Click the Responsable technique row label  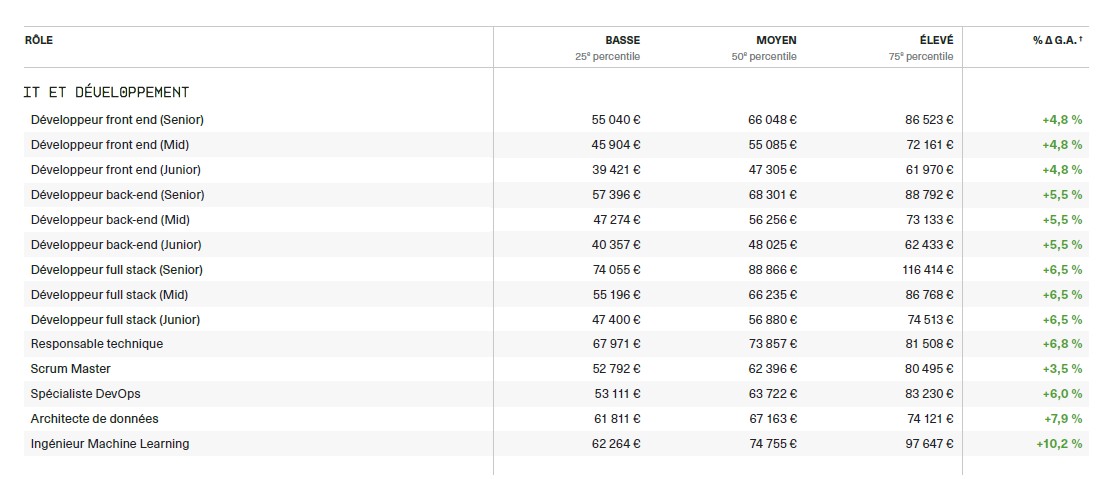pos(97,344)
